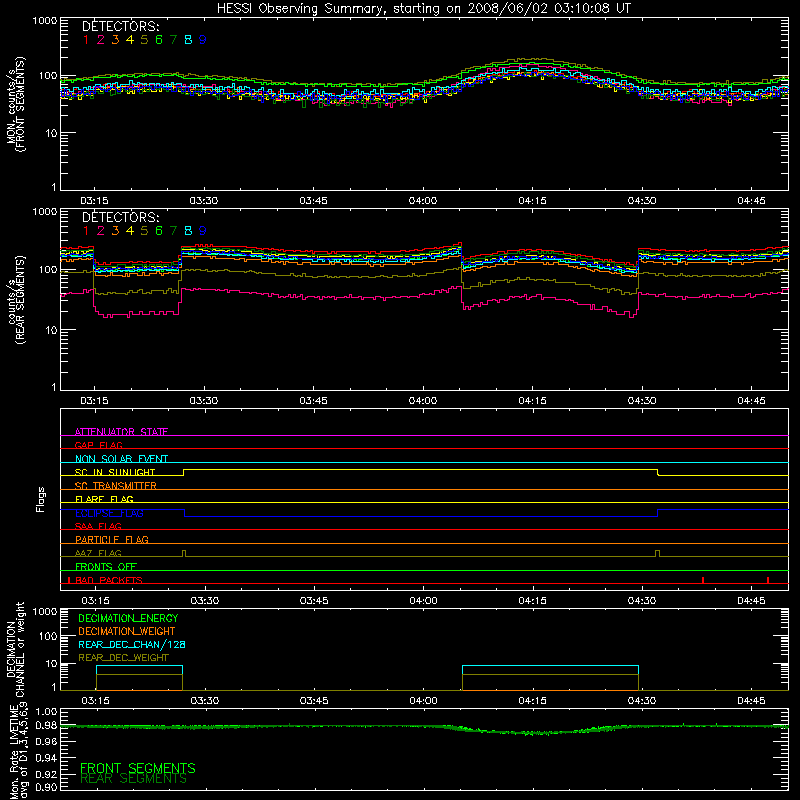Click the 04:15 tick under front segments plot
The image size is (800, 800).
pos(532,201)
